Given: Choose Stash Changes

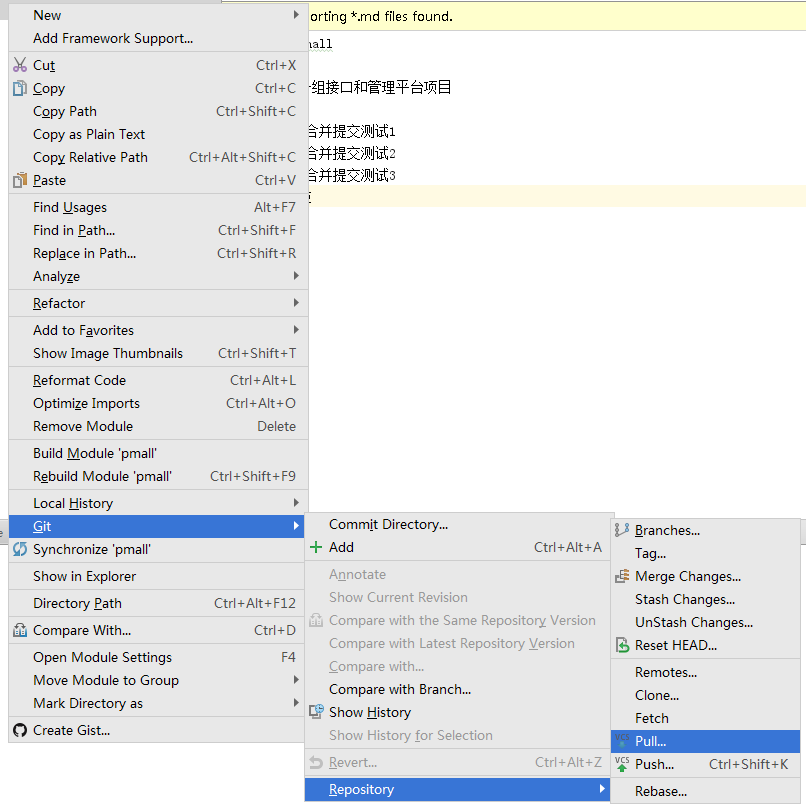Looking at the screenshot, I should point(706,599).
